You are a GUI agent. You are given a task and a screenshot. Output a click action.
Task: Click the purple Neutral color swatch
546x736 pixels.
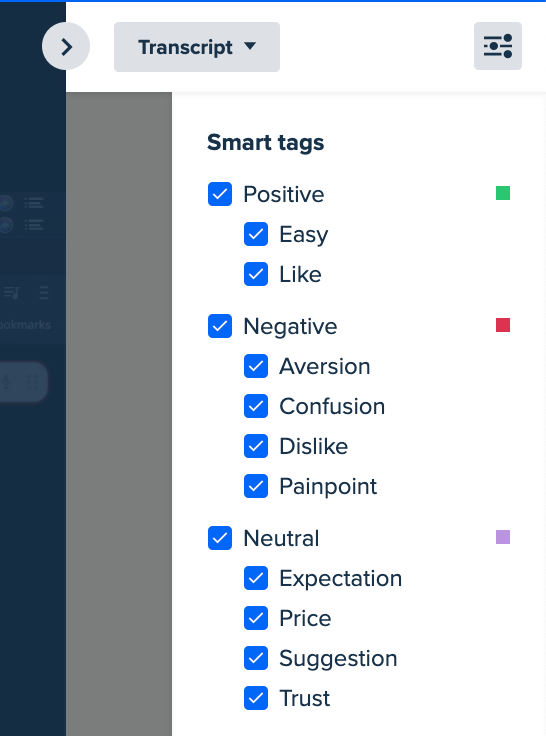503,537
